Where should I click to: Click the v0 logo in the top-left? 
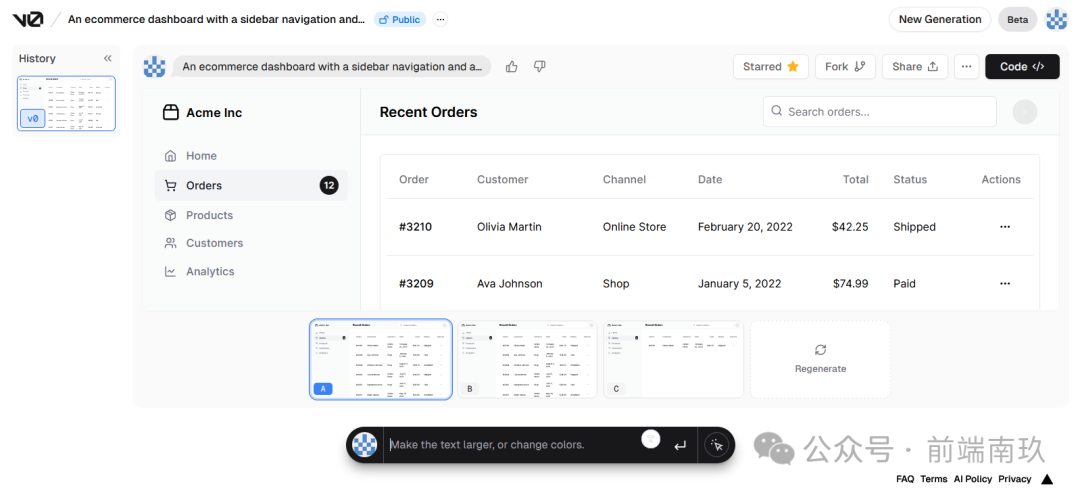(28, 19)
